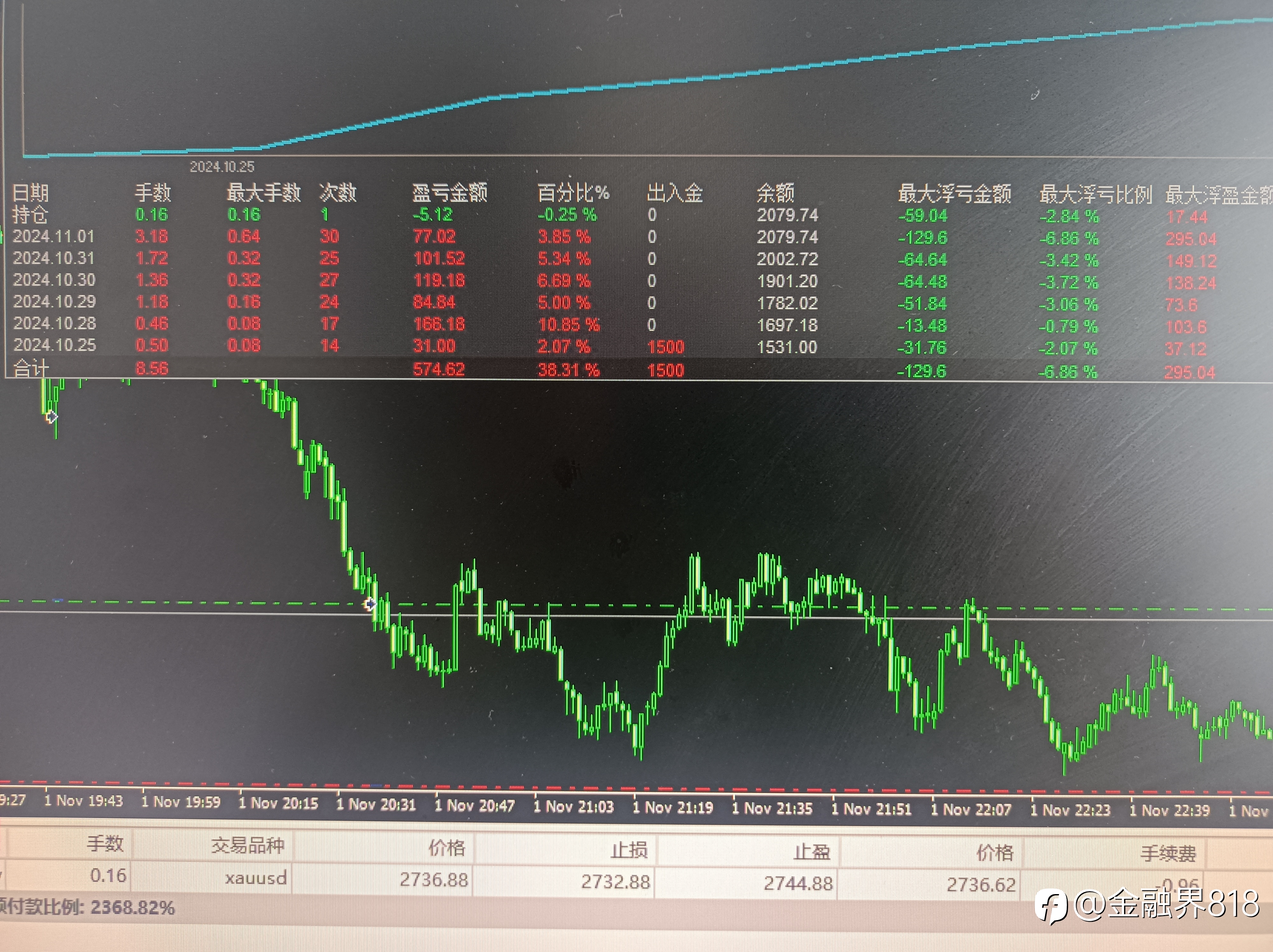Click the total percentage 38.31 %

569,370
